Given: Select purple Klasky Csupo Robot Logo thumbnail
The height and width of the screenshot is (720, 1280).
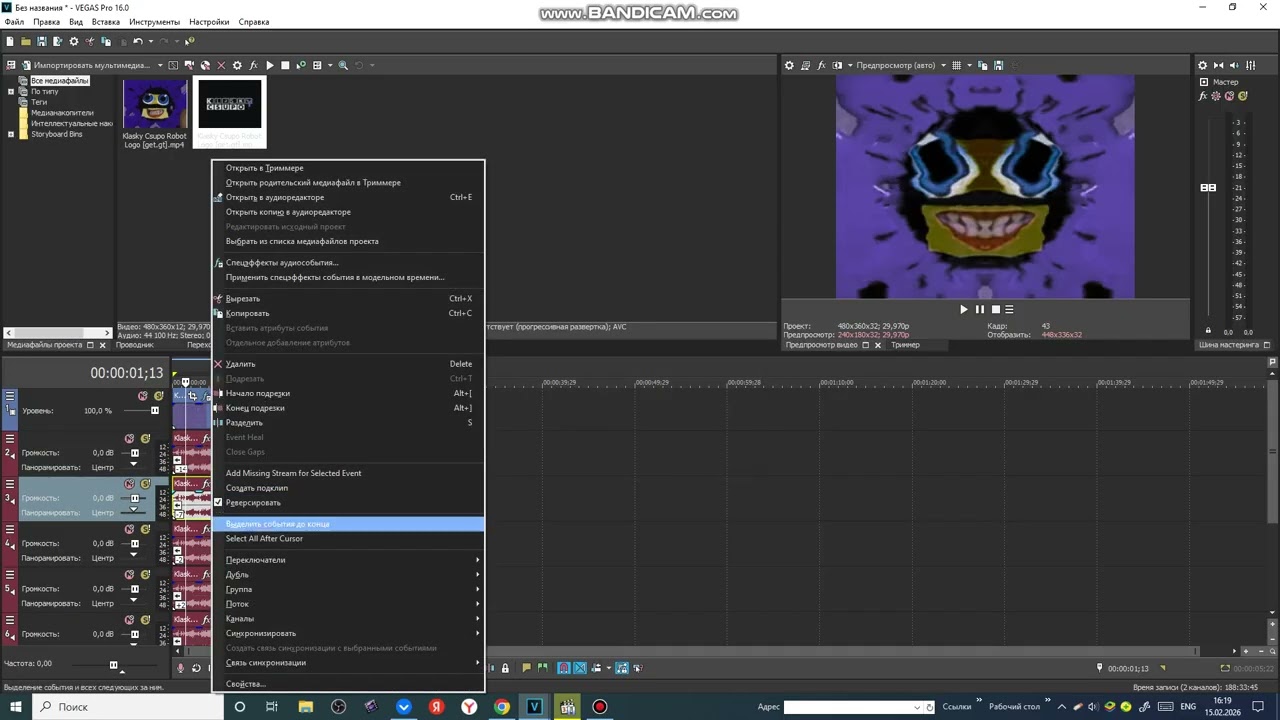Looking at the screenshot, I should (155, 105).
